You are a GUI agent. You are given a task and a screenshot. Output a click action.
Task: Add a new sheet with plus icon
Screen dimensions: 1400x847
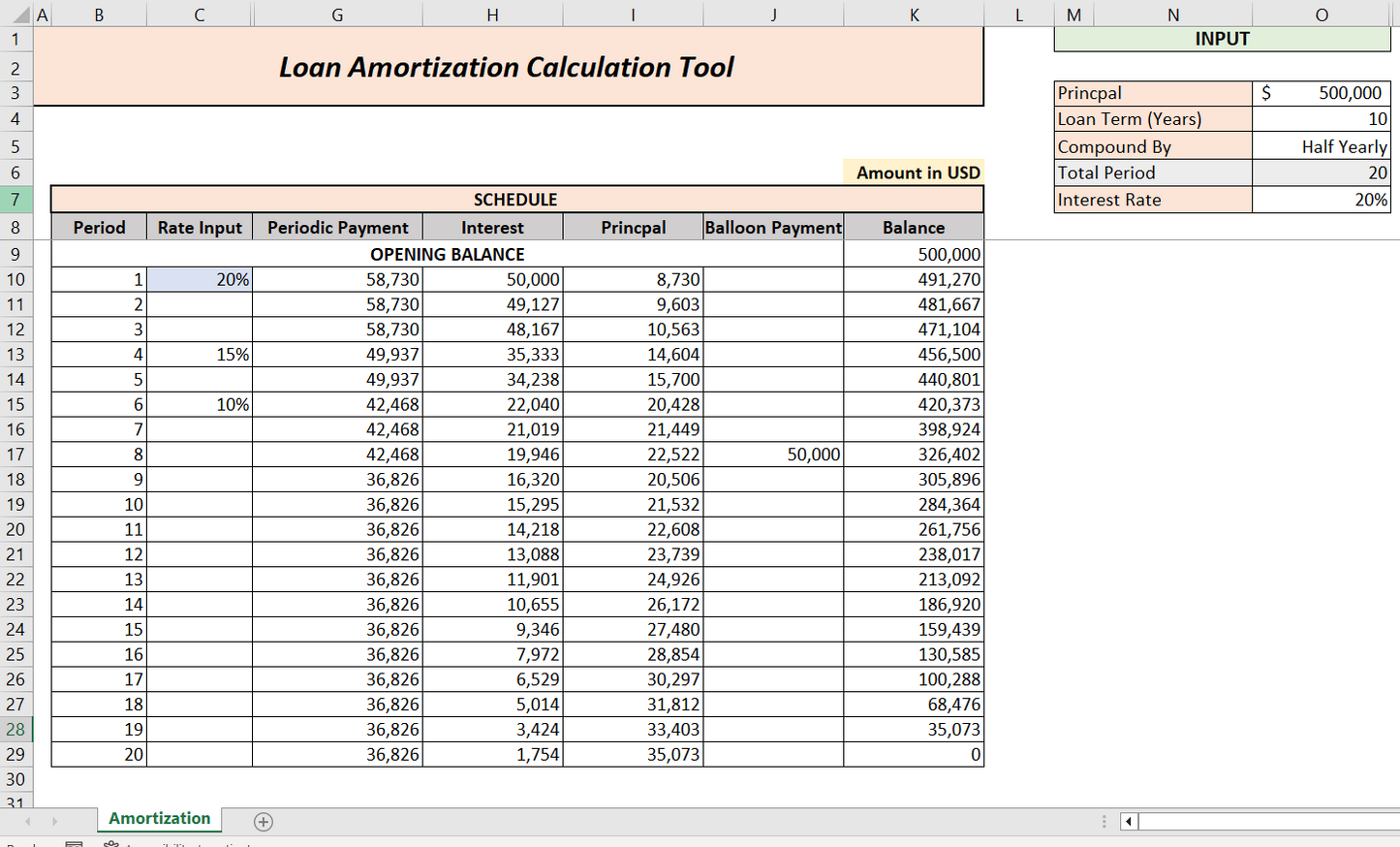(x=263, y=822)
